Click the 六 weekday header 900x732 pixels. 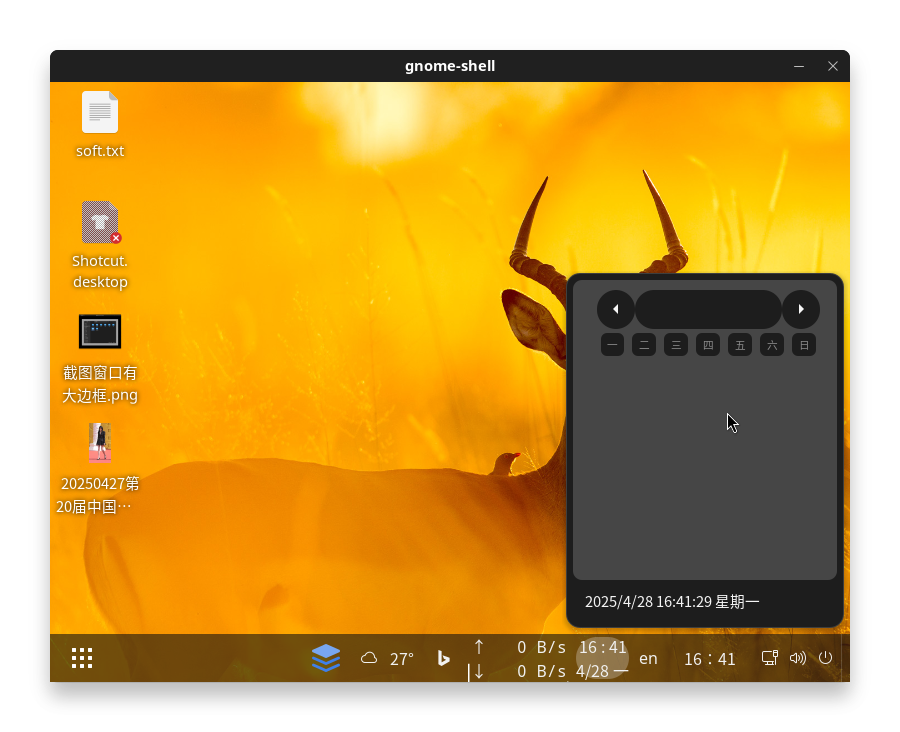click(772, 345)
